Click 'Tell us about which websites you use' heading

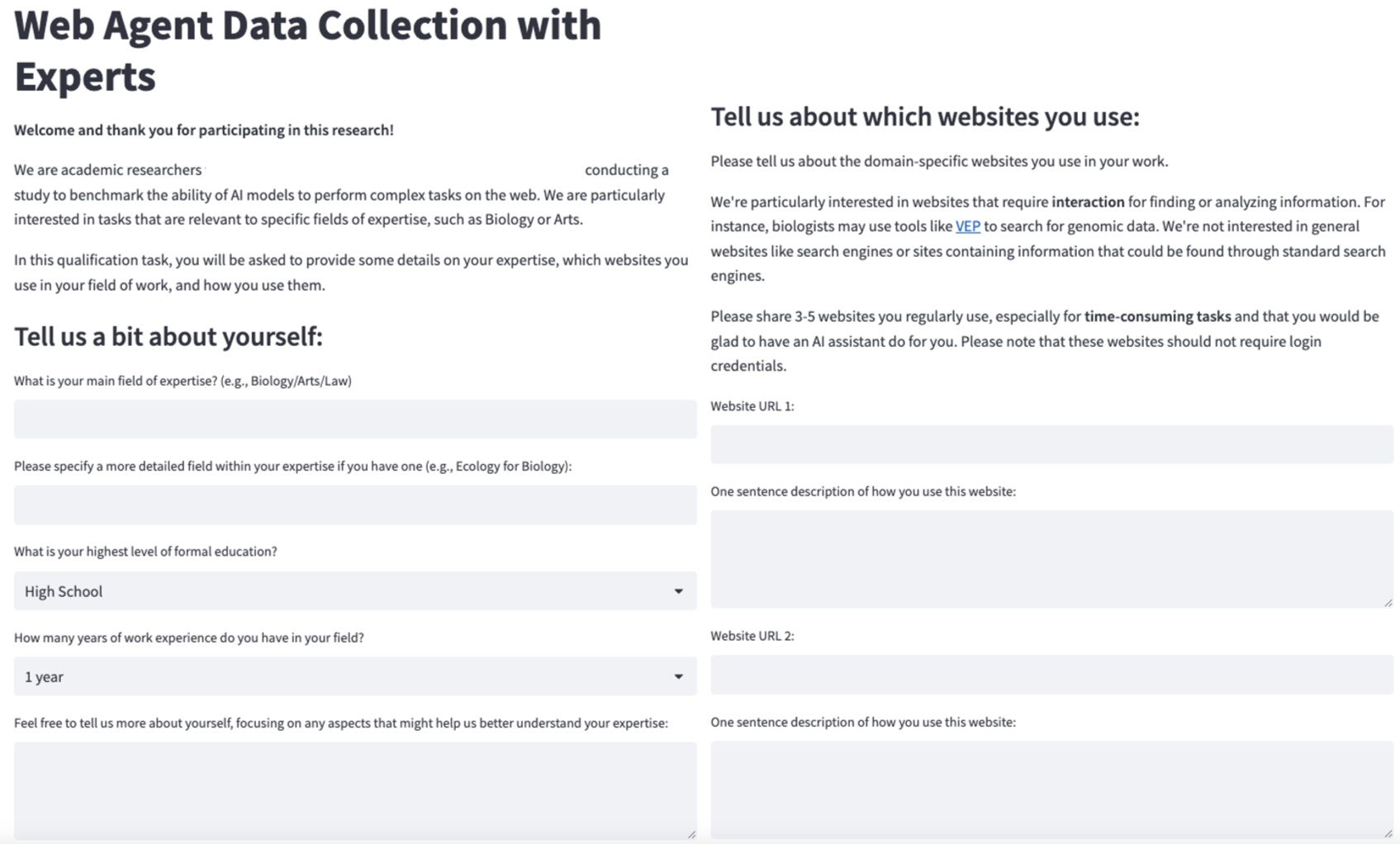click(x=925, y=116)
